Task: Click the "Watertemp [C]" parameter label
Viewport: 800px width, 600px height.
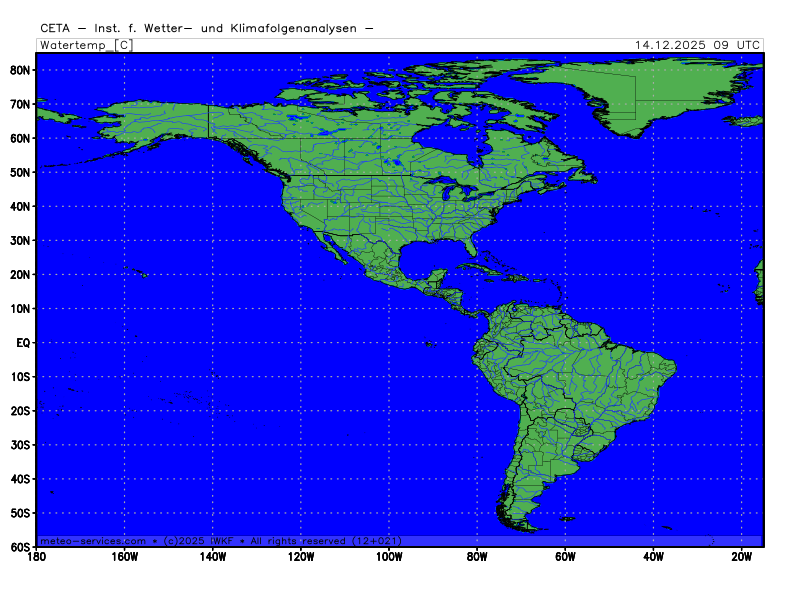Action: [85, 45]
